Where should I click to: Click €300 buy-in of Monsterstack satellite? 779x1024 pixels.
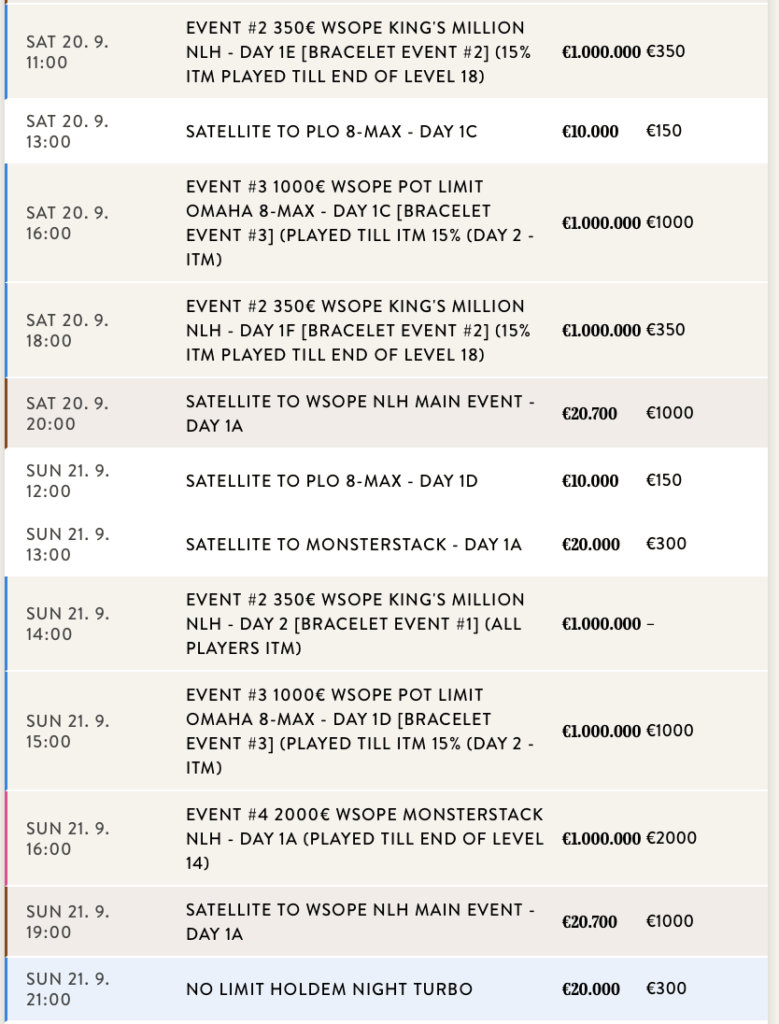666,545
